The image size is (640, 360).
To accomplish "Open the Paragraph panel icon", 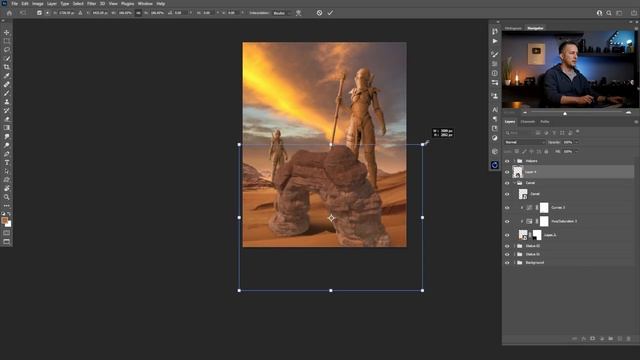I will 495,119.
